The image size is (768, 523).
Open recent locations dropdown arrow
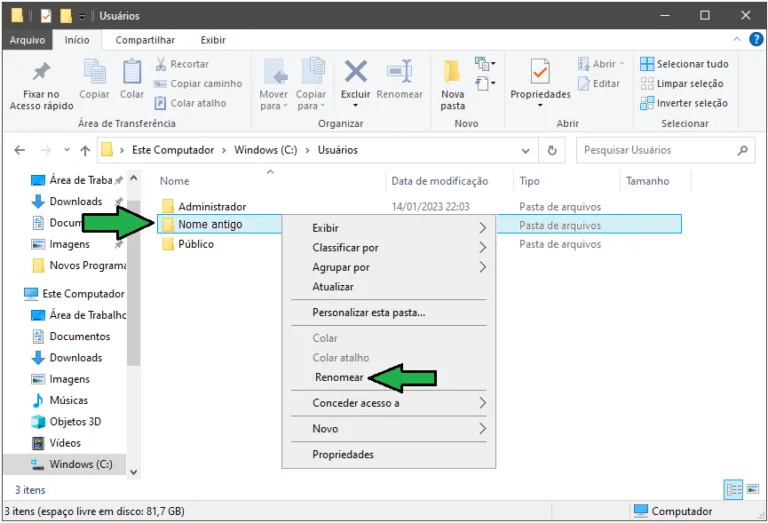click(67, 150)
